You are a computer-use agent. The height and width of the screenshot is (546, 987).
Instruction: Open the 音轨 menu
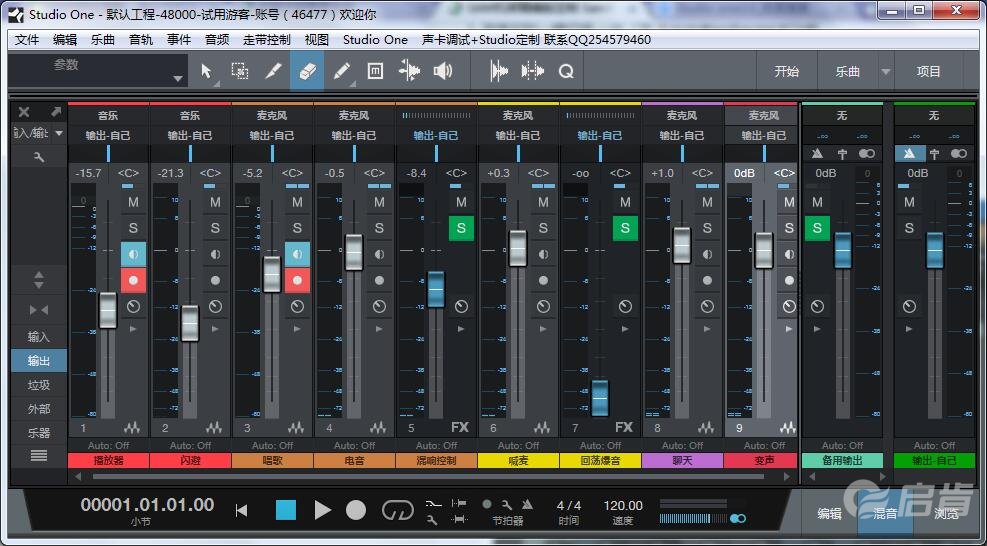[141, 40]
